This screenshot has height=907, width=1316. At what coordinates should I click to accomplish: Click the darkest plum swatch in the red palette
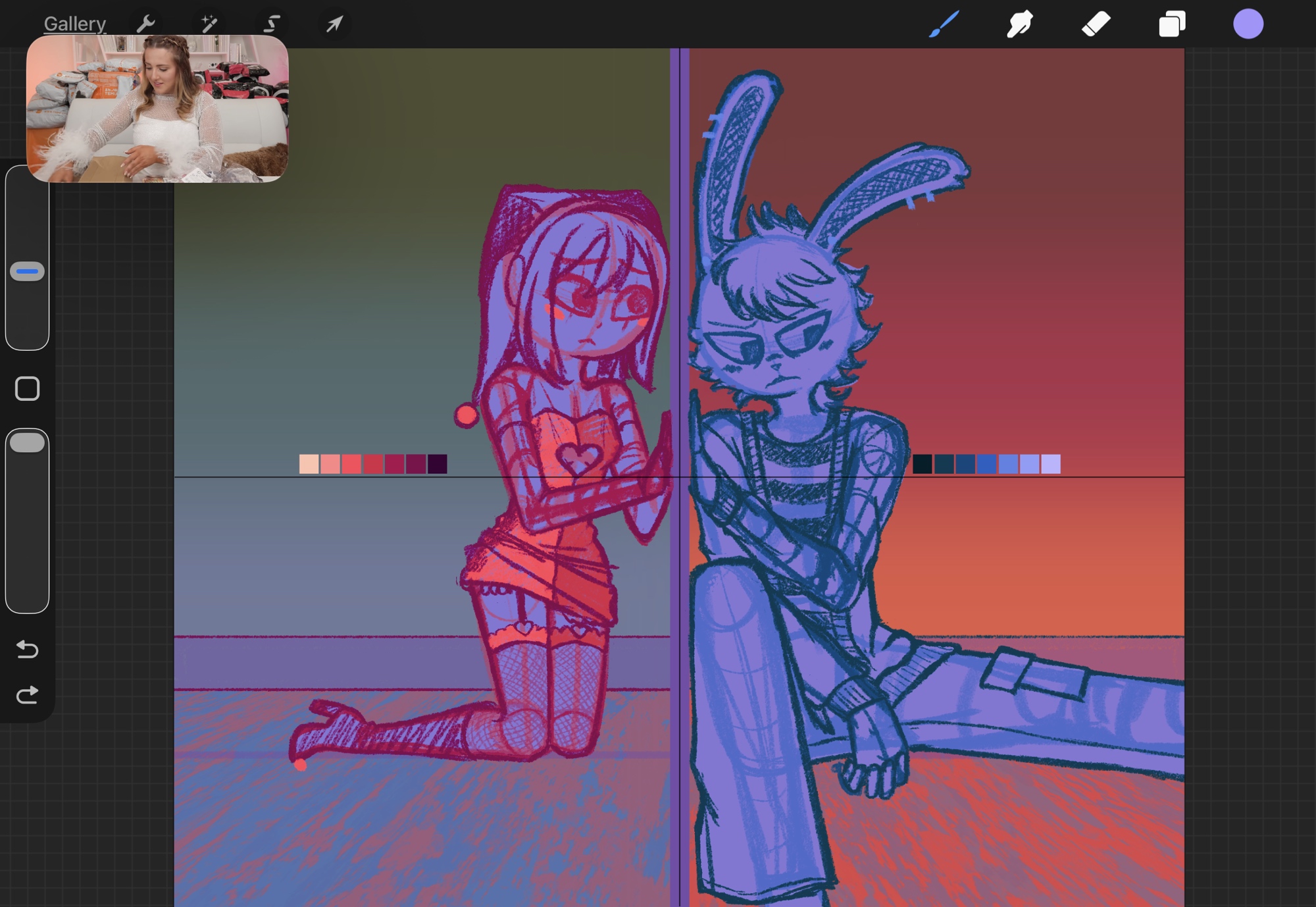438,464
